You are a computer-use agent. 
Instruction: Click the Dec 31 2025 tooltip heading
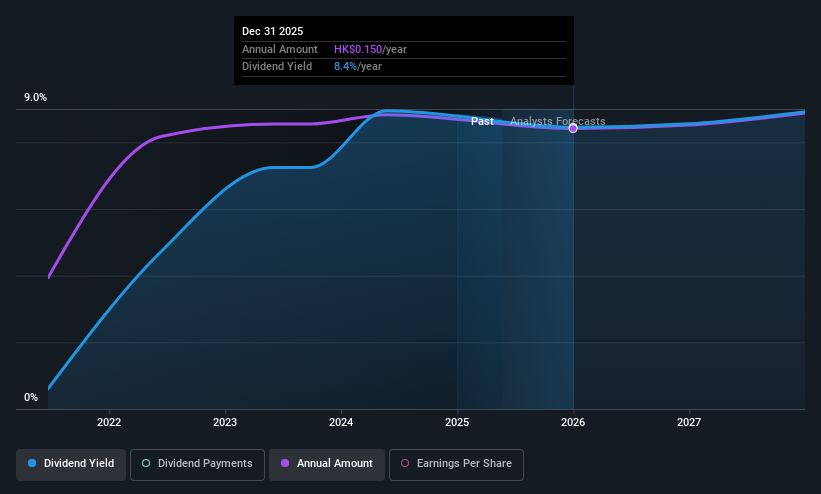[x=272, y=31]
